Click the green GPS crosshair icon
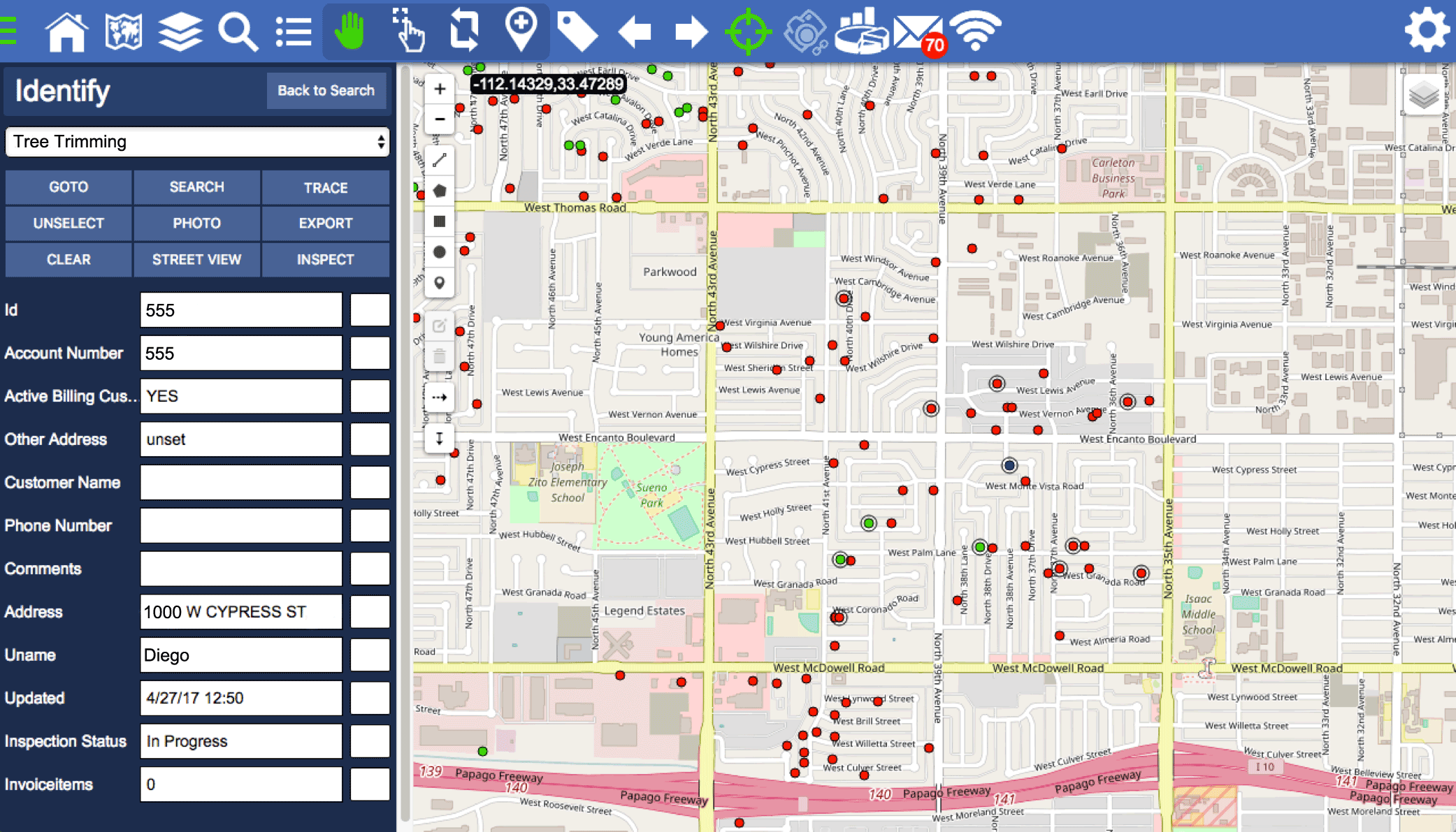Screen dimensions: 1456x832 click(748, 31)
